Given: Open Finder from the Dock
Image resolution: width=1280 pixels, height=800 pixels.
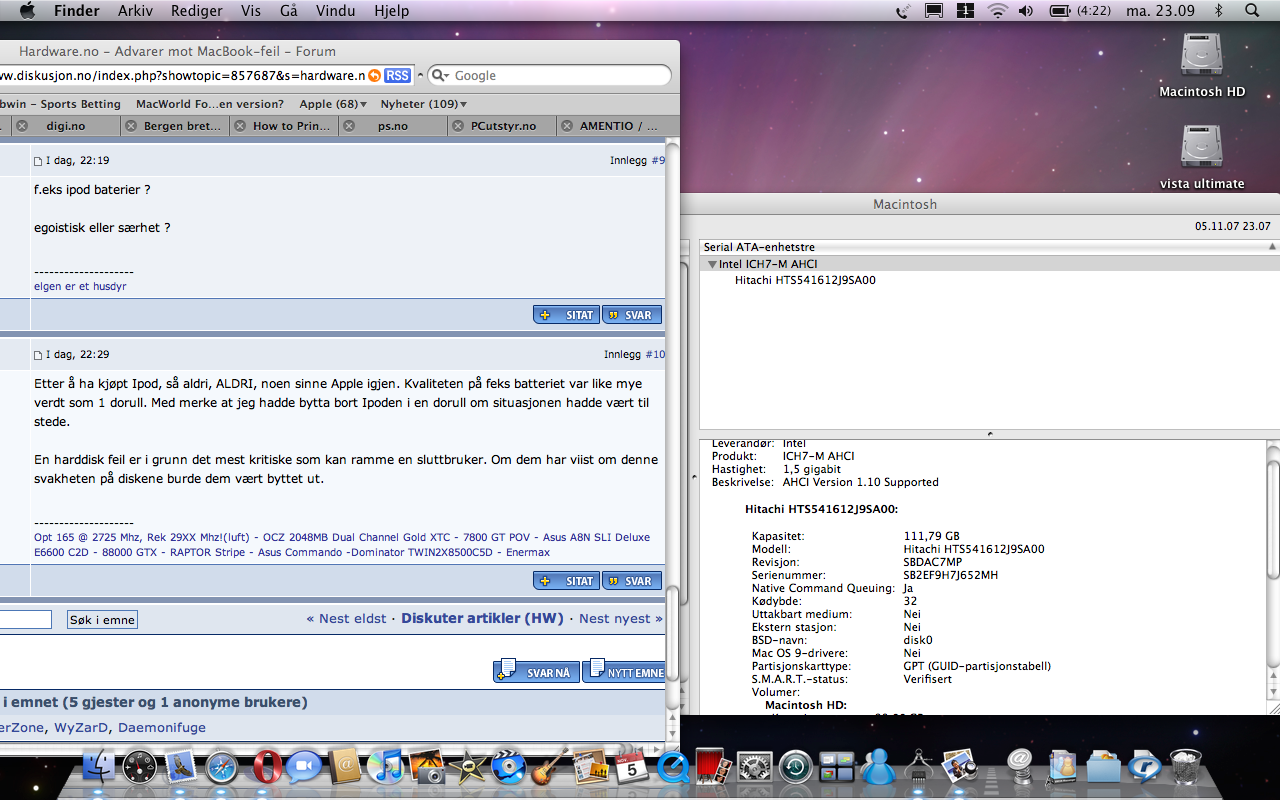Looking at the screenshot, I should click(99, 768).
